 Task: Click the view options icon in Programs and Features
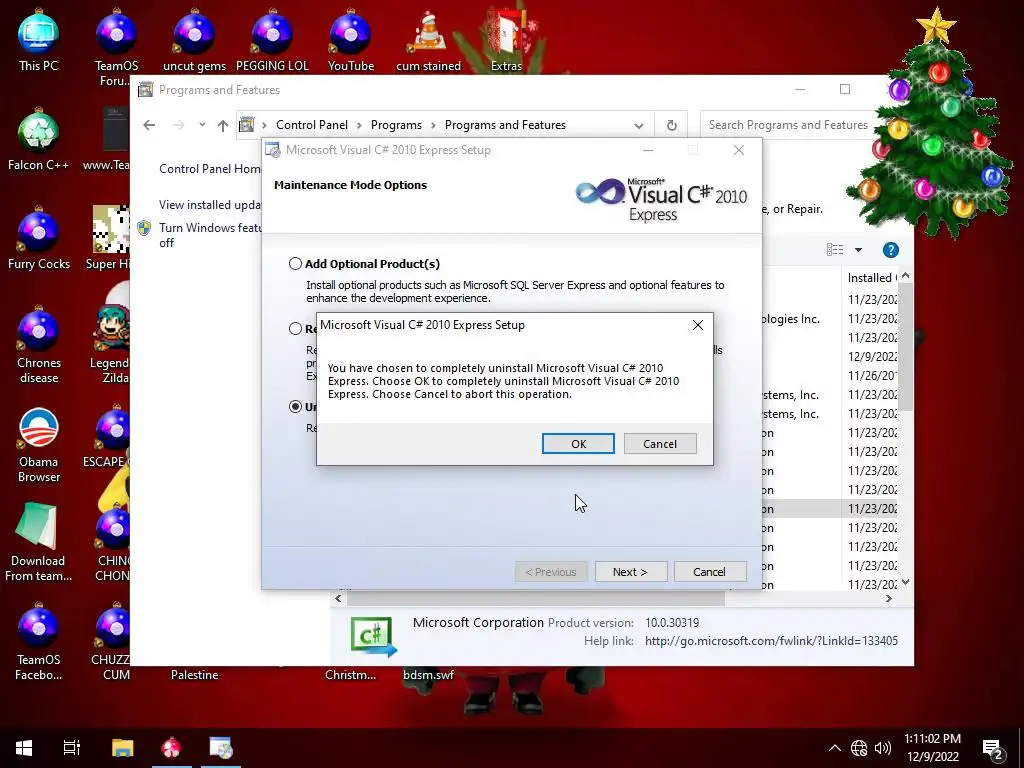[x=835, y=249]
